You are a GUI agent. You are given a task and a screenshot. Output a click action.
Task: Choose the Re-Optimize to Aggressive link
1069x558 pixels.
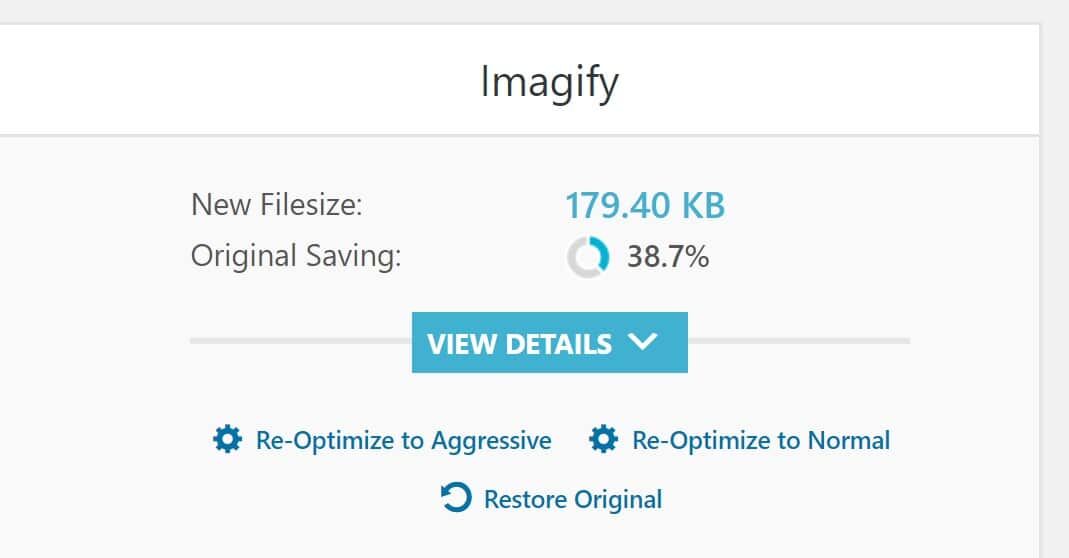click(x=403, y=440)
